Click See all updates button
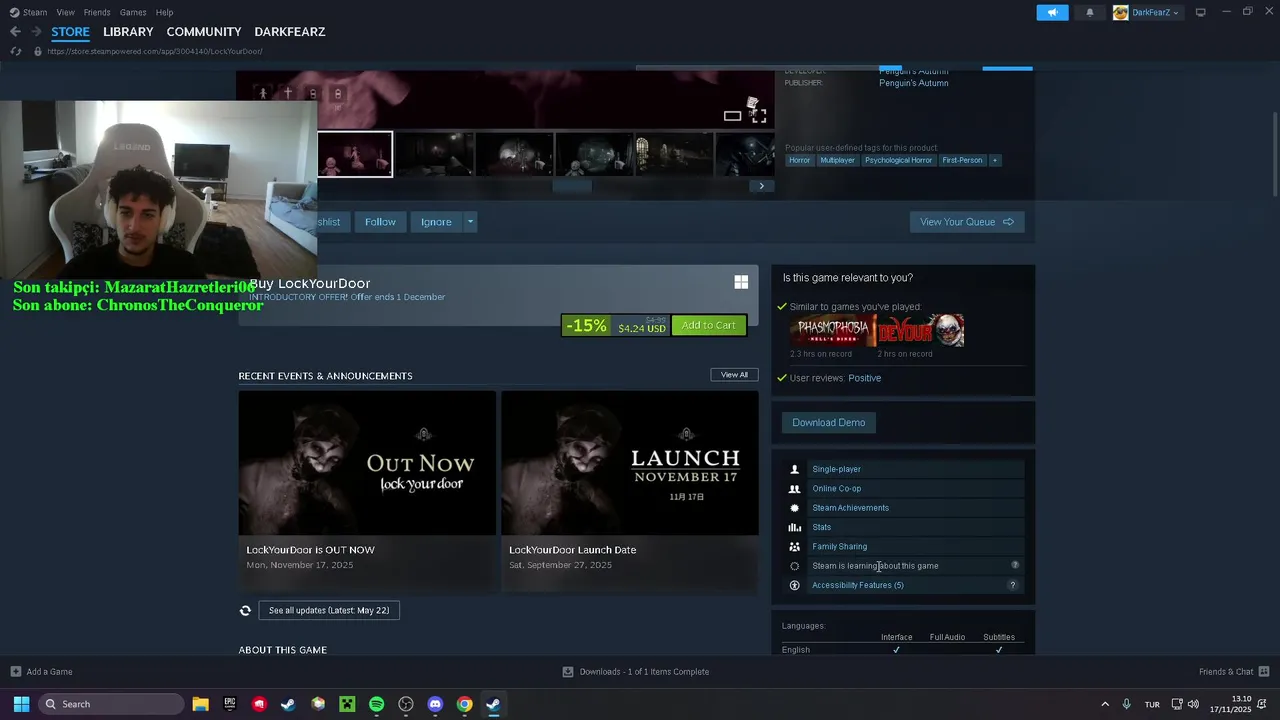 click(x=329, y=610)
